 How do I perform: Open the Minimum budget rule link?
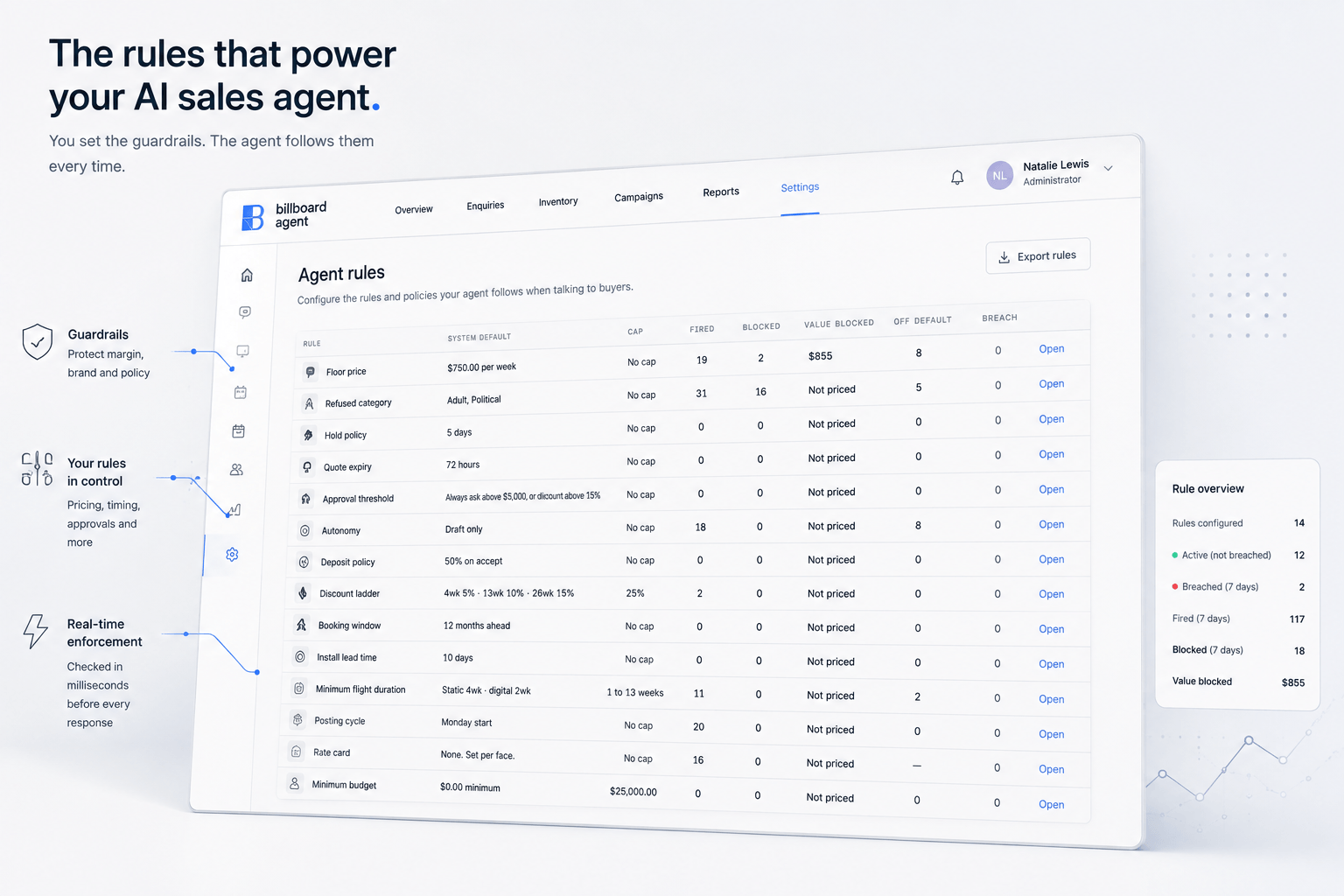pyautogui.click(x=1052, y=805)
